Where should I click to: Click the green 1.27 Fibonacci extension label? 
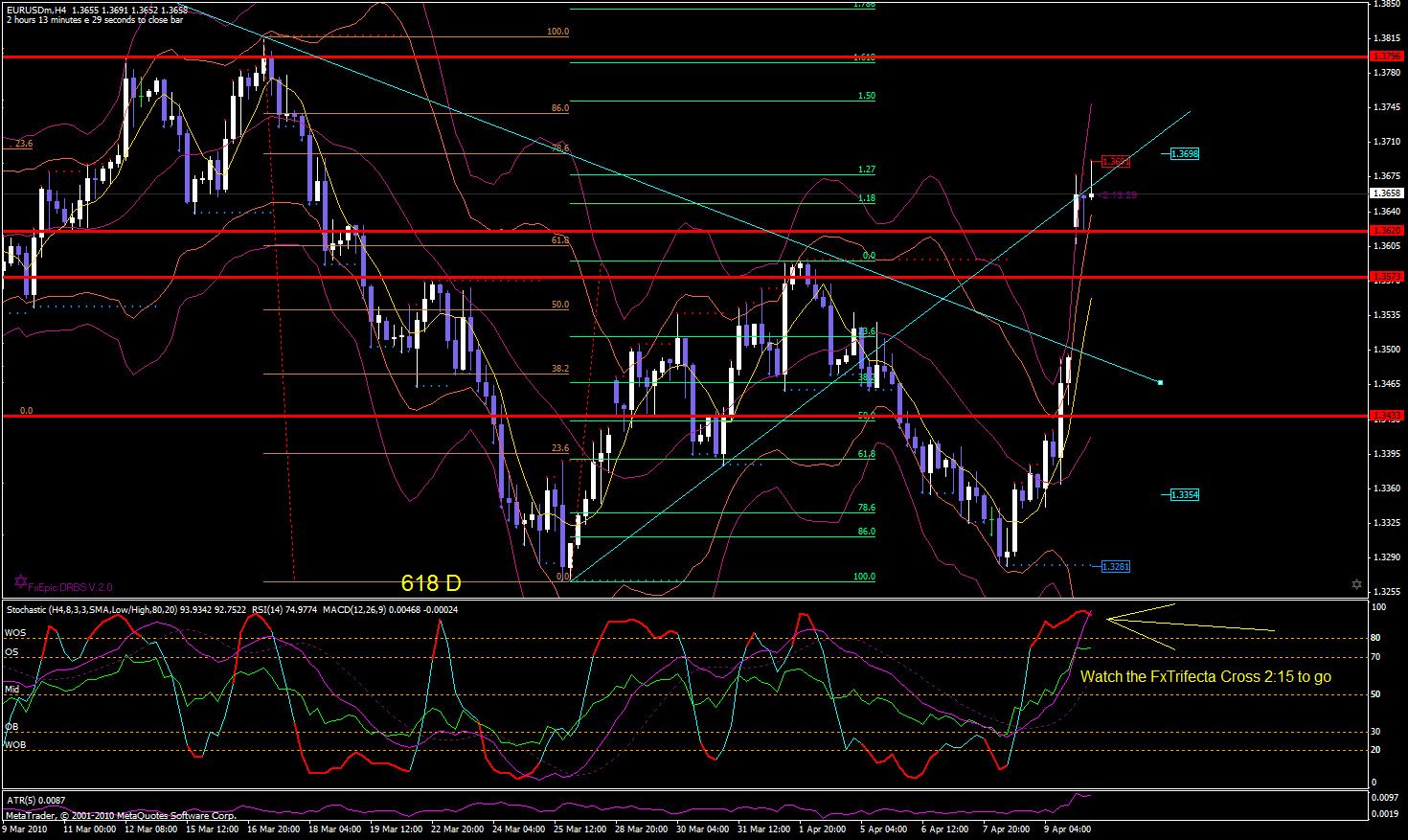[866, 170]
